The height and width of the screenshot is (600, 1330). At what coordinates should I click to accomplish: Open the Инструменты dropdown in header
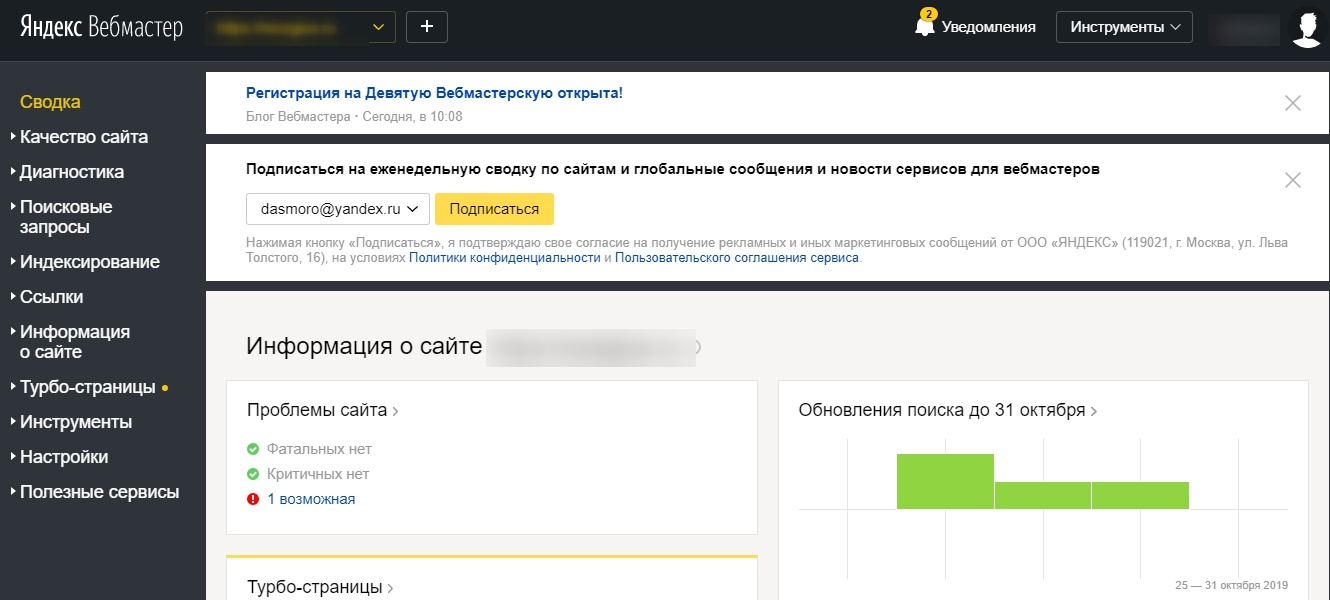pos(1124,27)
